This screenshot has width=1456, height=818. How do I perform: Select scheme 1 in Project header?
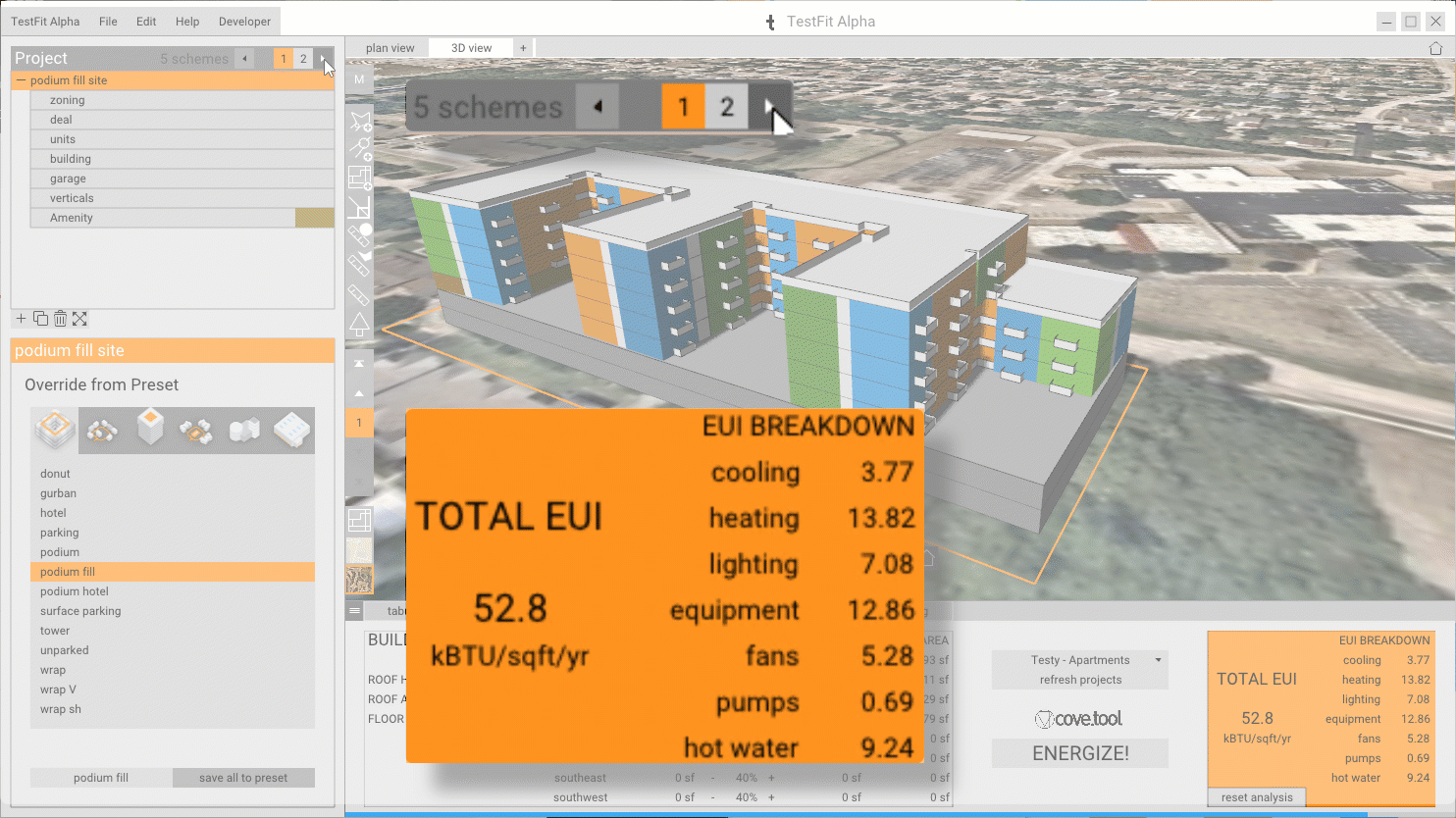284,59
